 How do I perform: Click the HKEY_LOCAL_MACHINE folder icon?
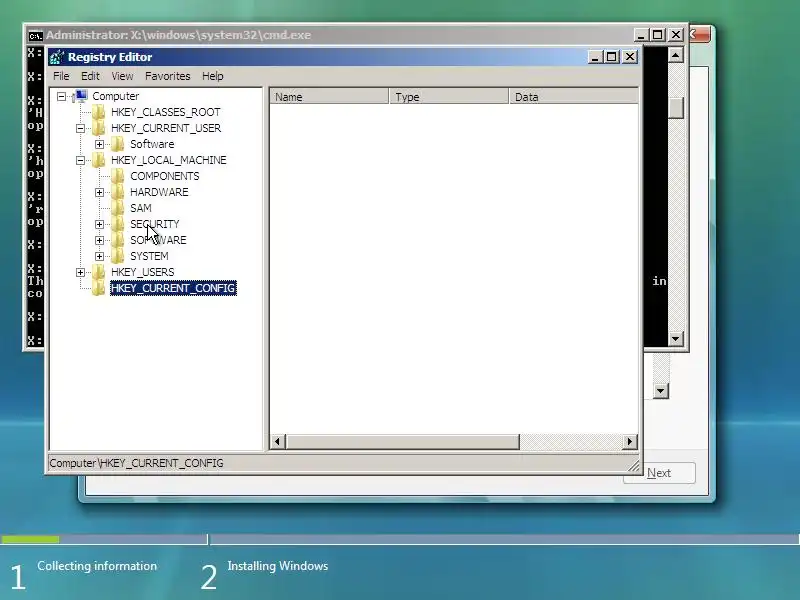pyautogui.click(x=98, y=160)
